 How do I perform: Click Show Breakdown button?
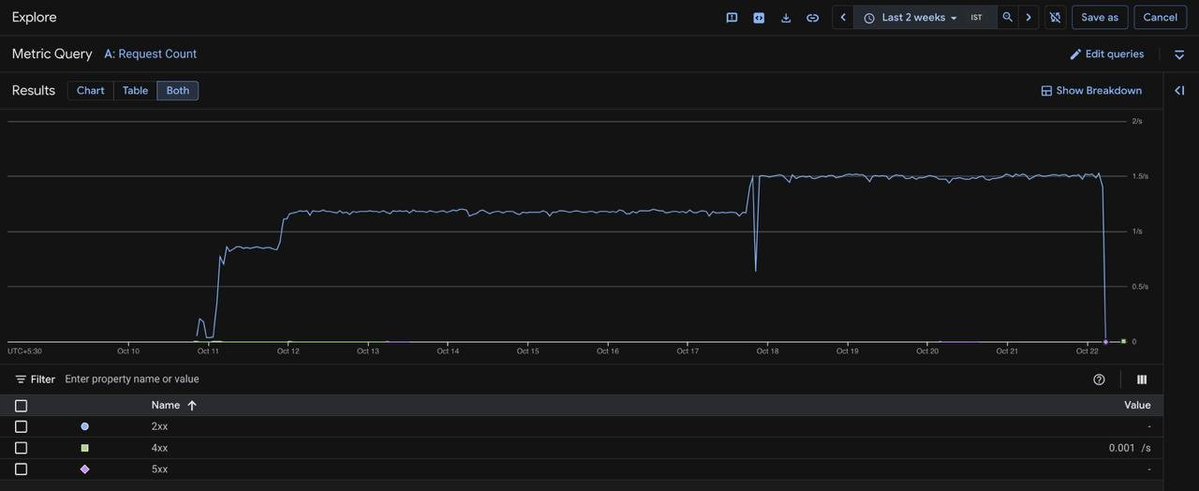click(1091, 91)
